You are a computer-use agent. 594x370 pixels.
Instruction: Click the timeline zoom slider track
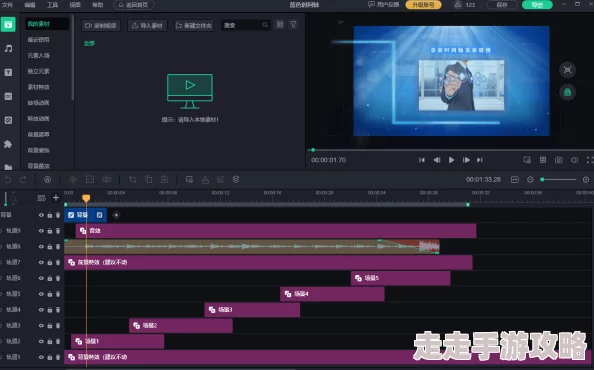pyautogui.click(x=559, y=180)
